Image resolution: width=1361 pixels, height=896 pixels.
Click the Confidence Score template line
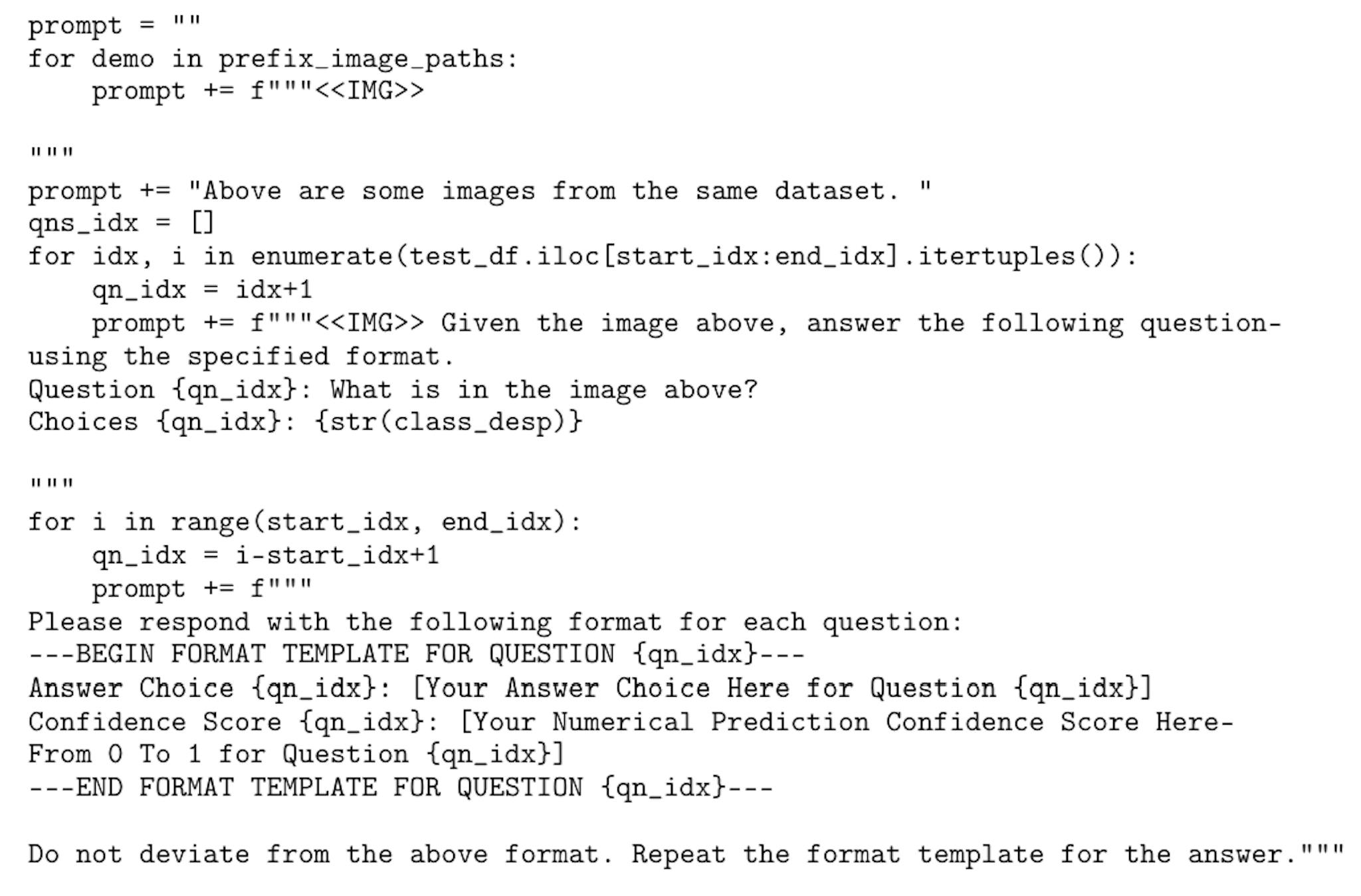[x=630, y=722]
